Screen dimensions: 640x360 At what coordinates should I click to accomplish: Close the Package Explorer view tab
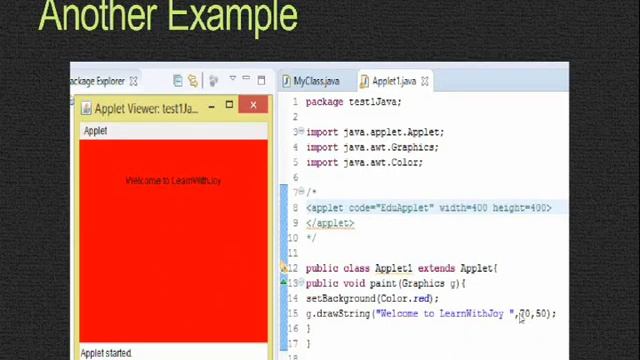133,81
